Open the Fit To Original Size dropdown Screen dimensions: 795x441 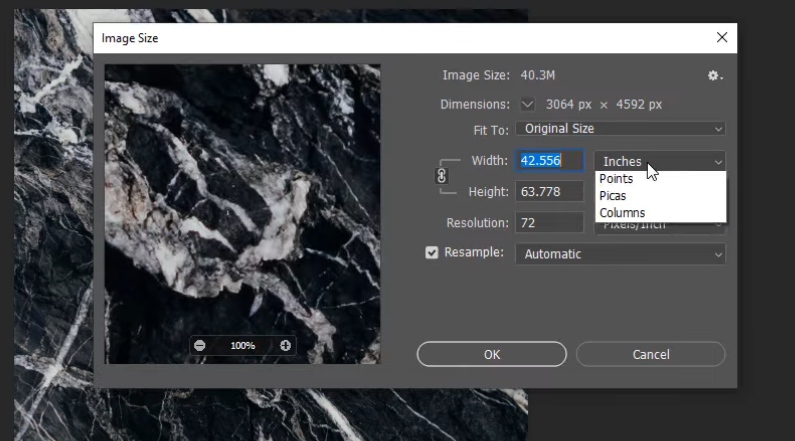click(x=620, y=129)
